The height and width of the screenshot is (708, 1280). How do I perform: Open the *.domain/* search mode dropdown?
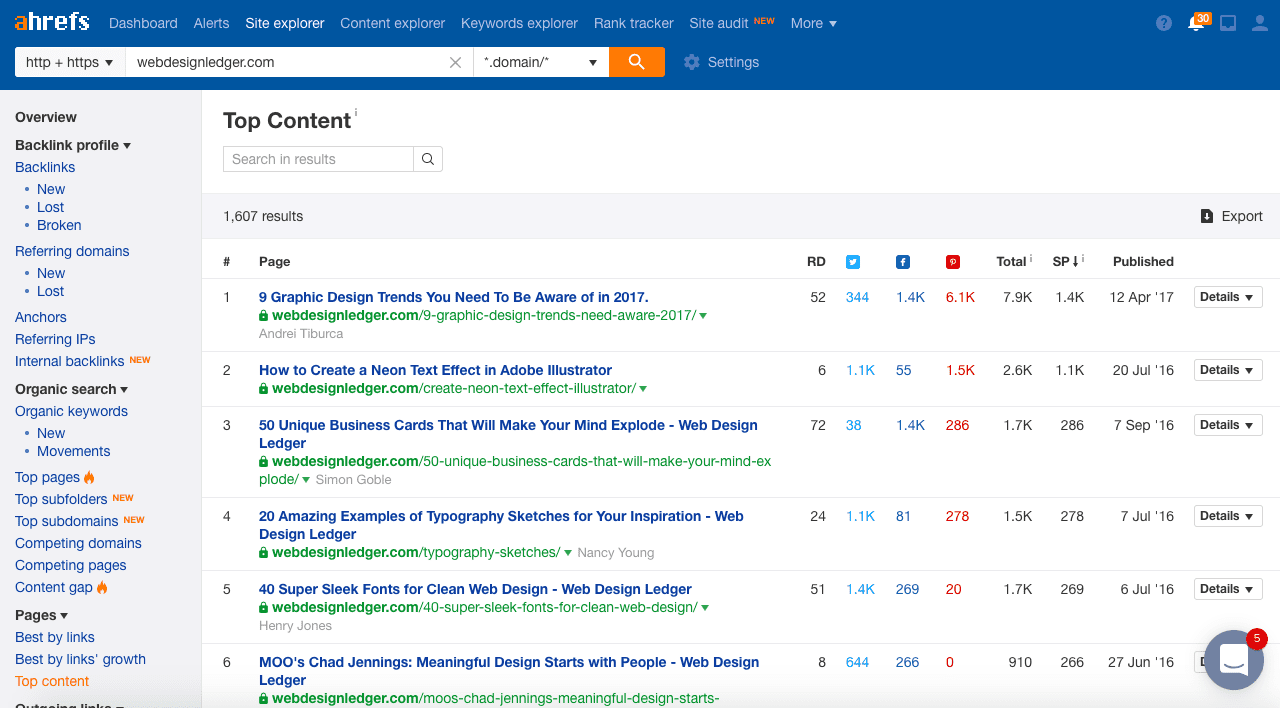pos(540,61)
